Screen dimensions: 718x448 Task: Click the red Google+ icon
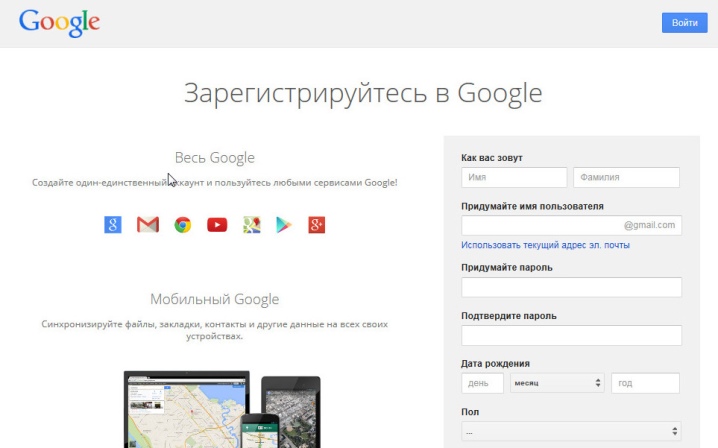[x=317, y=225]
